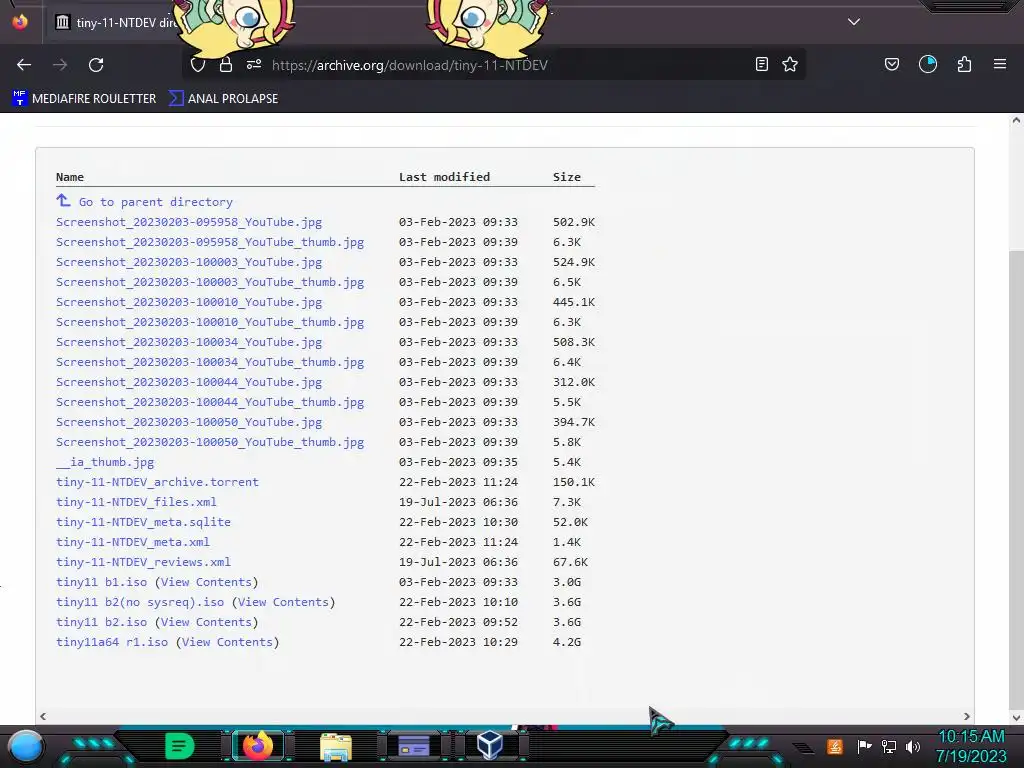Open __ia_thumb.jpg file
The height and width of the screenshot is (768, 1024).
point(105,462)
